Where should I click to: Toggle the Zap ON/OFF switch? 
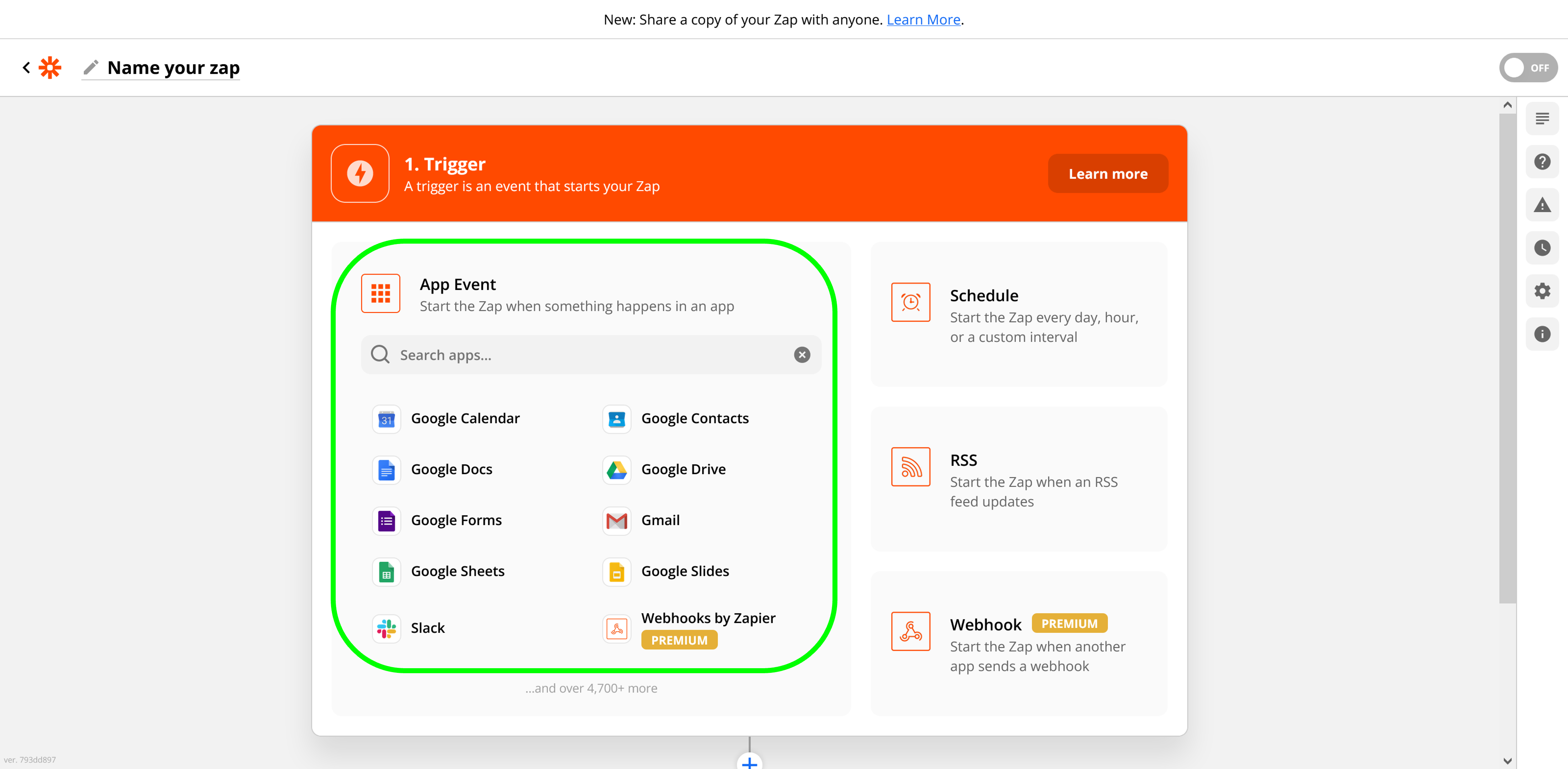point(1527,68)
